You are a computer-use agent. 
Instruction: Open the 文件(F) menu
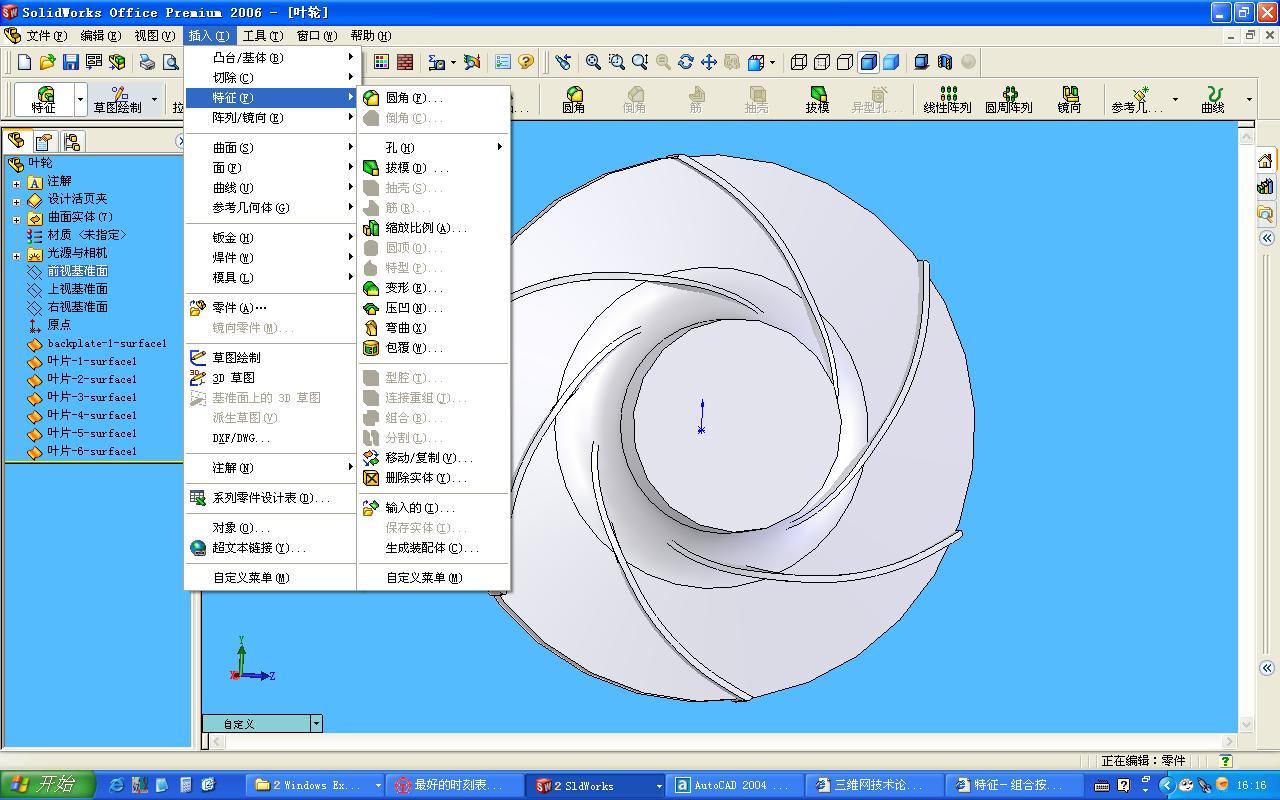47,36
